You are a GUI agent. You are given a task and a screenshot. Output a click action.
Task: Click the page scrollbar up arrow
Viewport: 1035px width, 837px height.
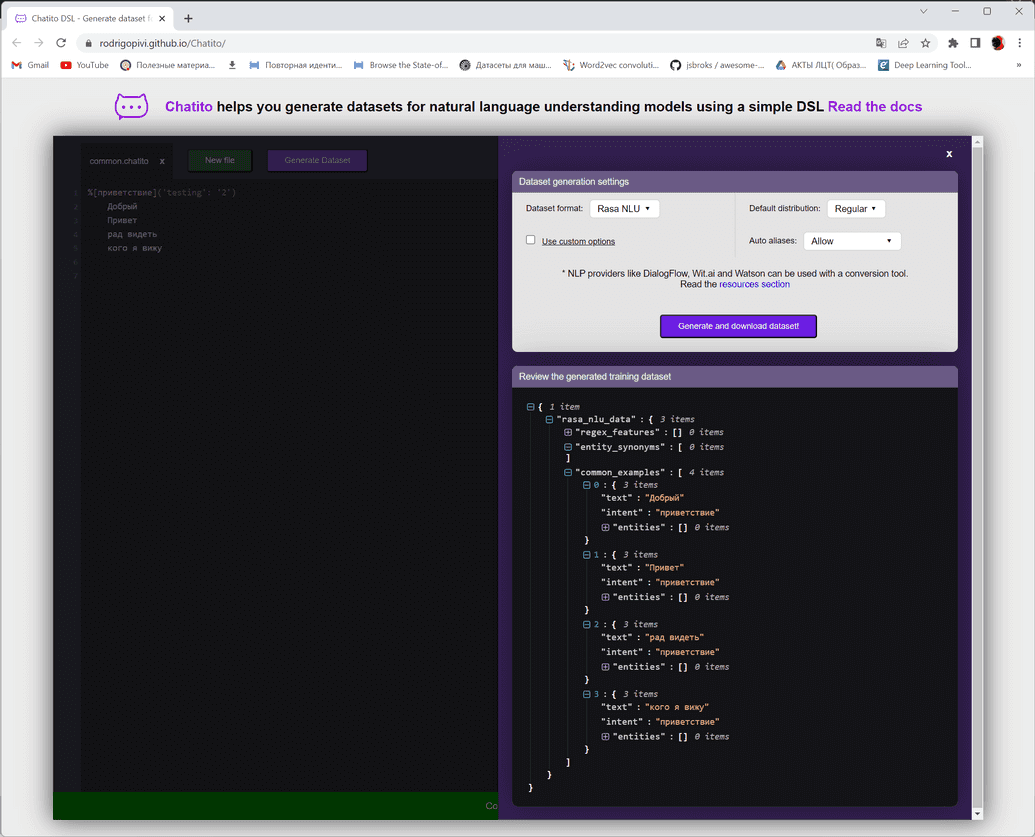coord(978,142)
